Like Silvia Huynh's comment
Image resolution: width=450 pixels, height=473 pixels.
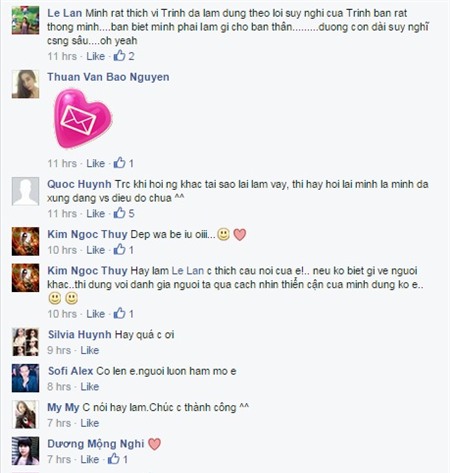point(90,350)
